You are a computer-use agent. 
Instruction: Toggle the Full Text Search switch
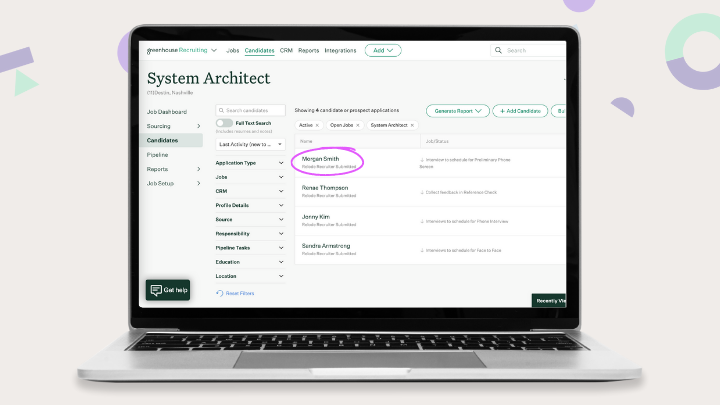coord(224,123)
